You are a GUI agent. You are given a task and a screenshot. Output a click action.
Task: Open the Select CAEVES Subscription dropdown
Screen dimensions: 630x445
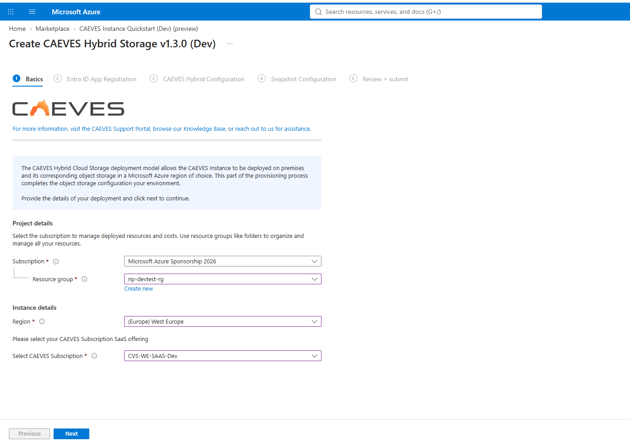[223, 356]
